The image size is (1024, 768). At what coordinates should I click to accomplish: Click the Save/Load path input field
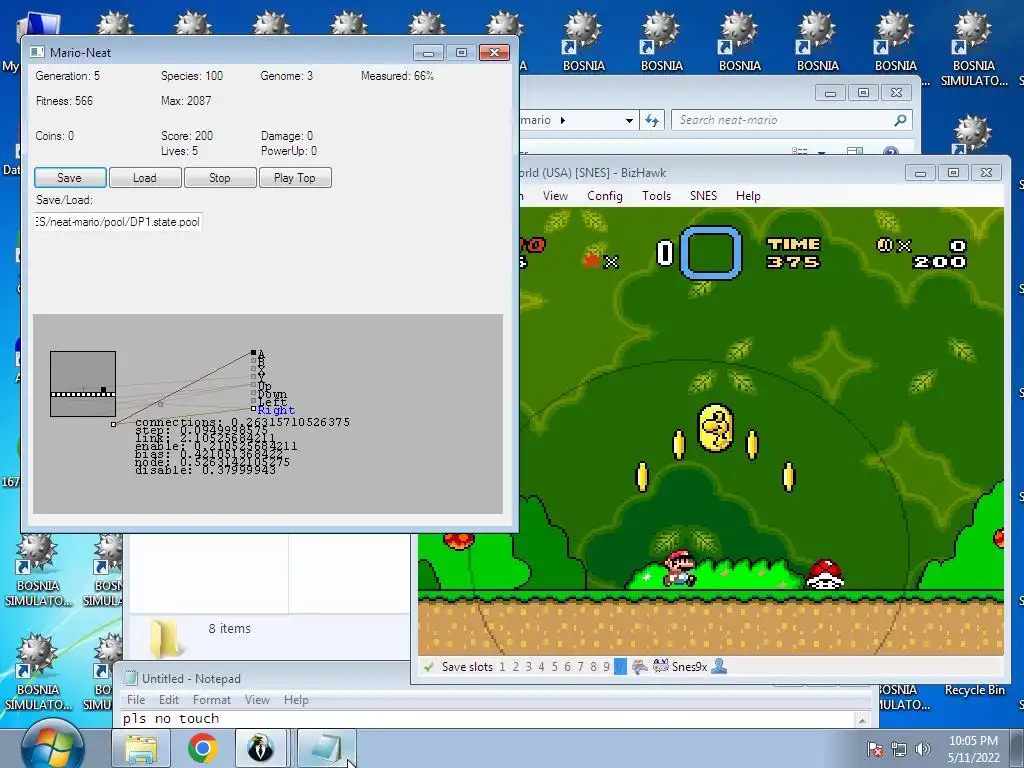click(x=118, y=222)
